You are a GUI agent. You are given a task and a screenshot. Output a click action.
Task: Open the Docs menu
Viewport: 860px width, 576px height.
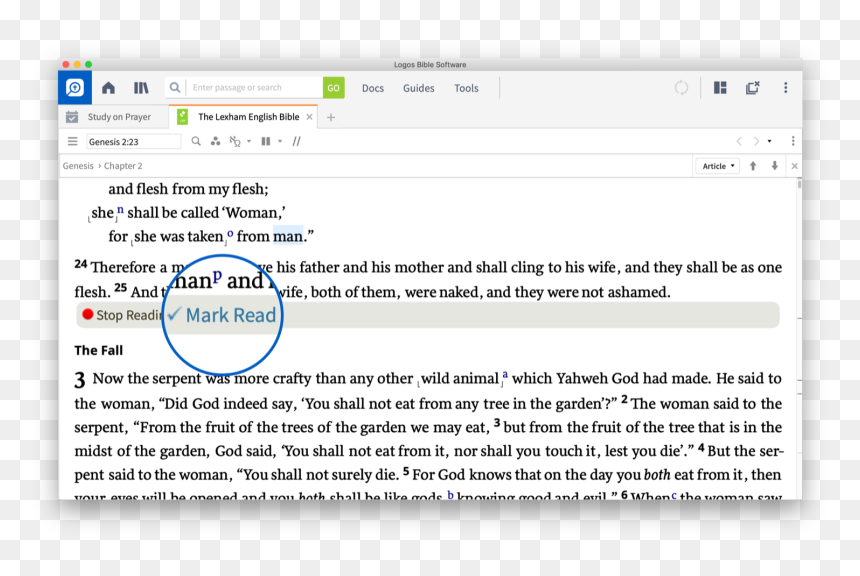point(373,88)
